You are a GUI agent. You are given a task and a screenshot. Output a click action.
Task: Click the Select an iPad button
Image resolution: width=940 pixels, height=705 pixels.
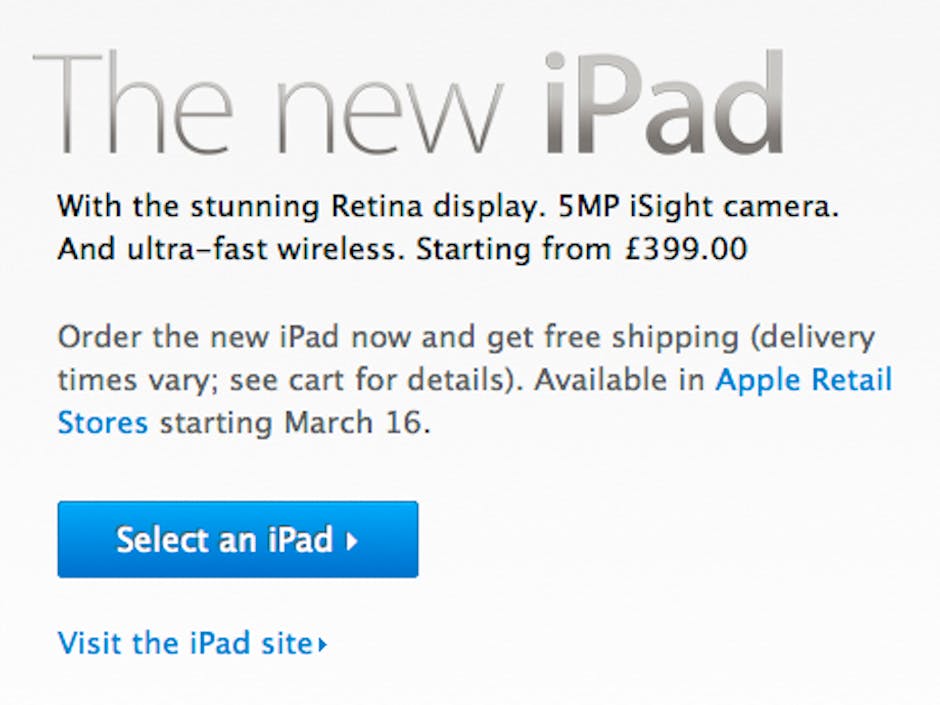pos(237,540)
